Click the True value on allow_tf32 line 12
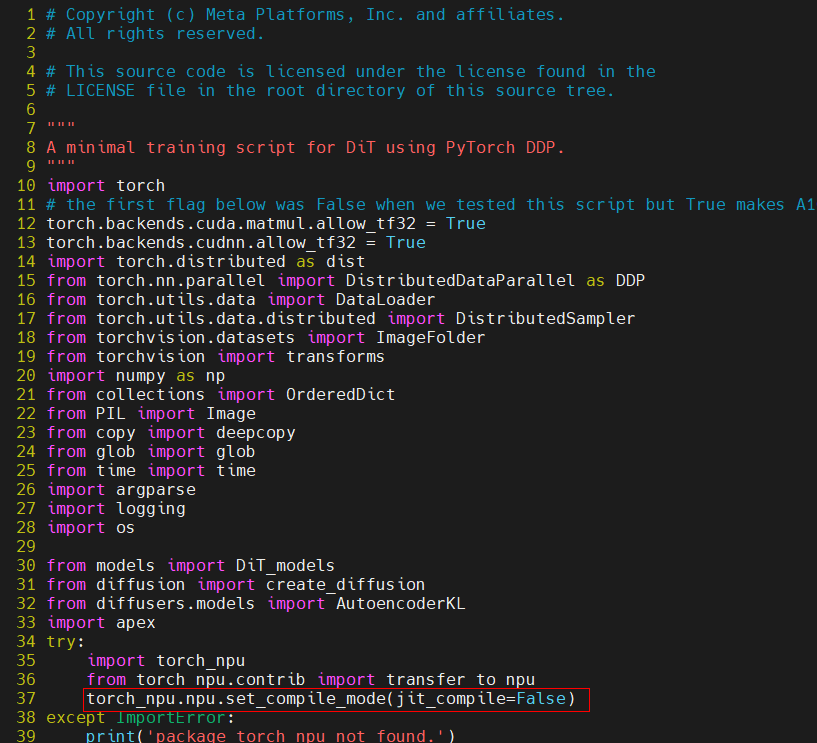 (465, 224)
